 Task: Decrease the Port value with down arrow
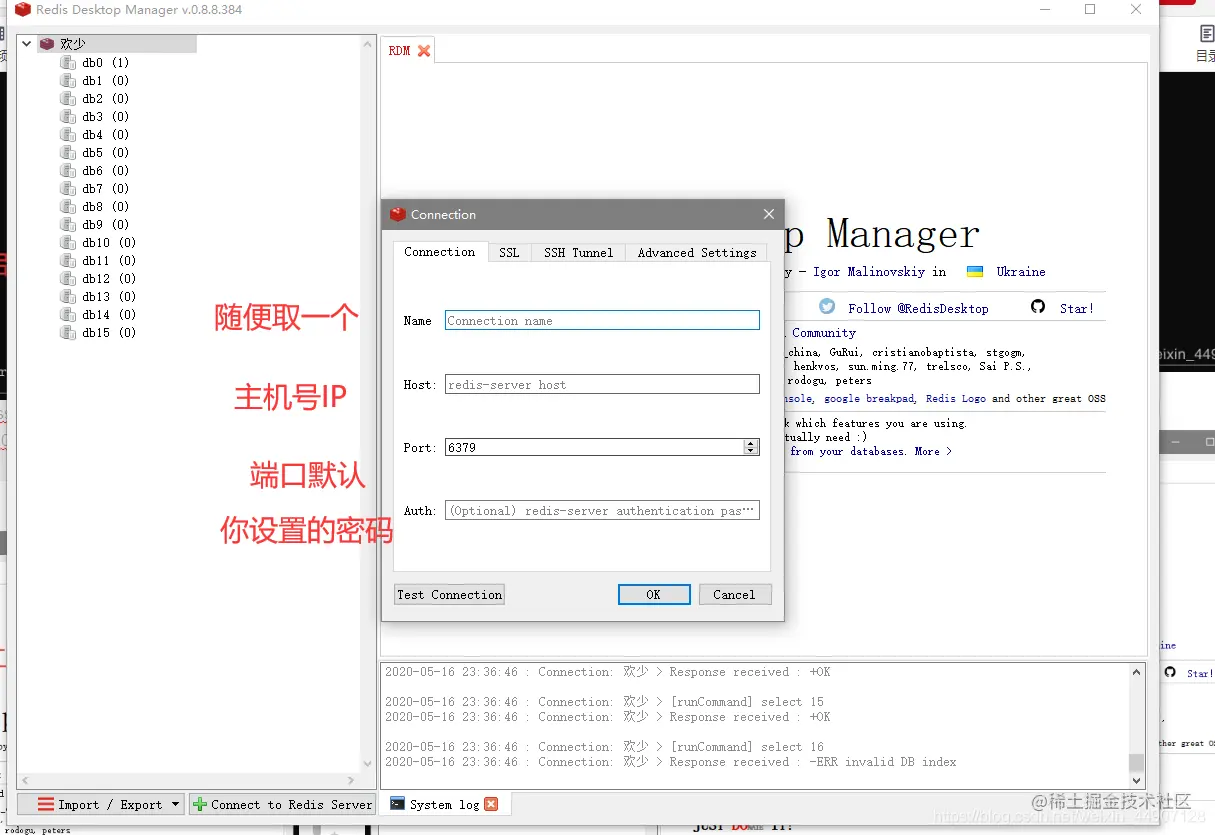(751, 452)
